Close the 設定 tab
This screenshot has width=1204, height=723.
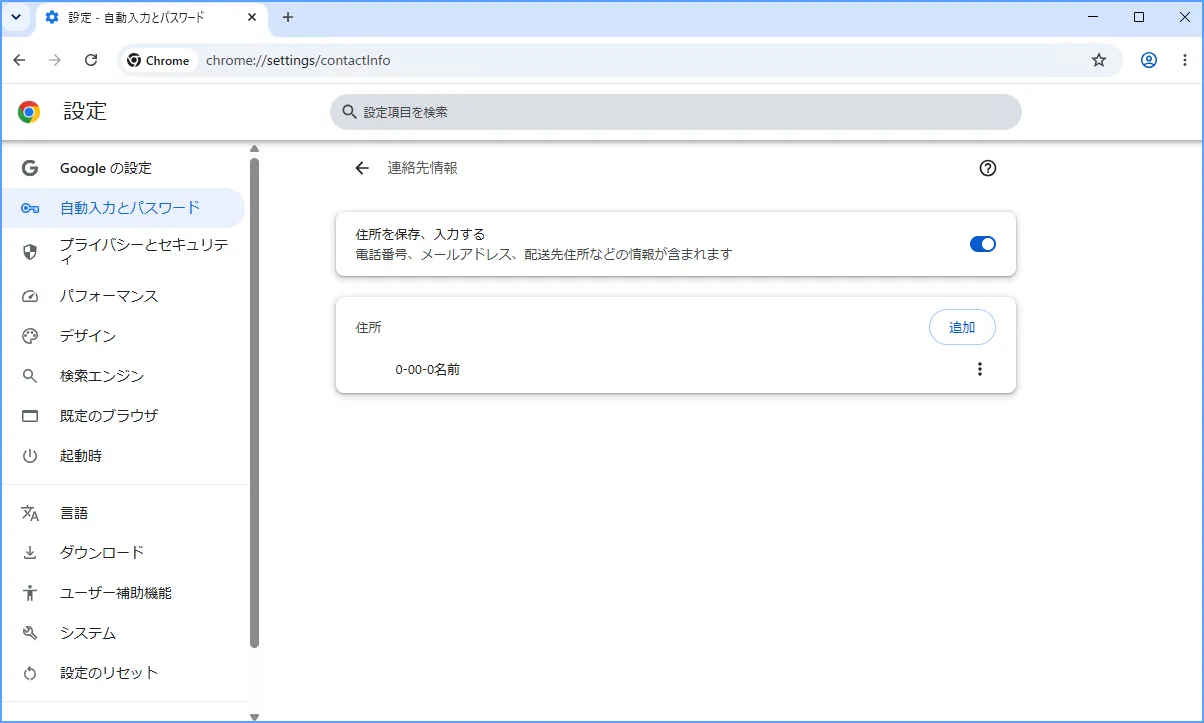(254, 17)
